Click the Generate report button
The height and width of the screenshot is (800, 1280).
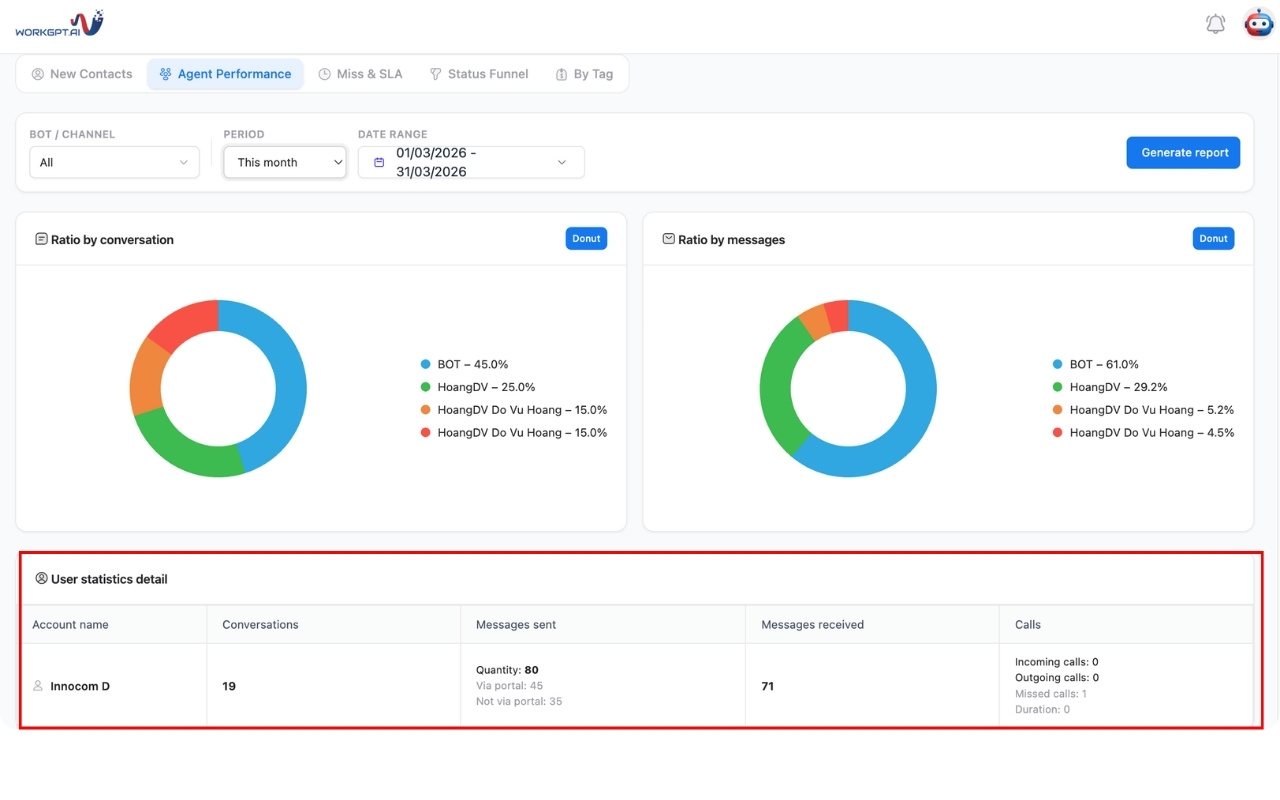point(1183,152)
